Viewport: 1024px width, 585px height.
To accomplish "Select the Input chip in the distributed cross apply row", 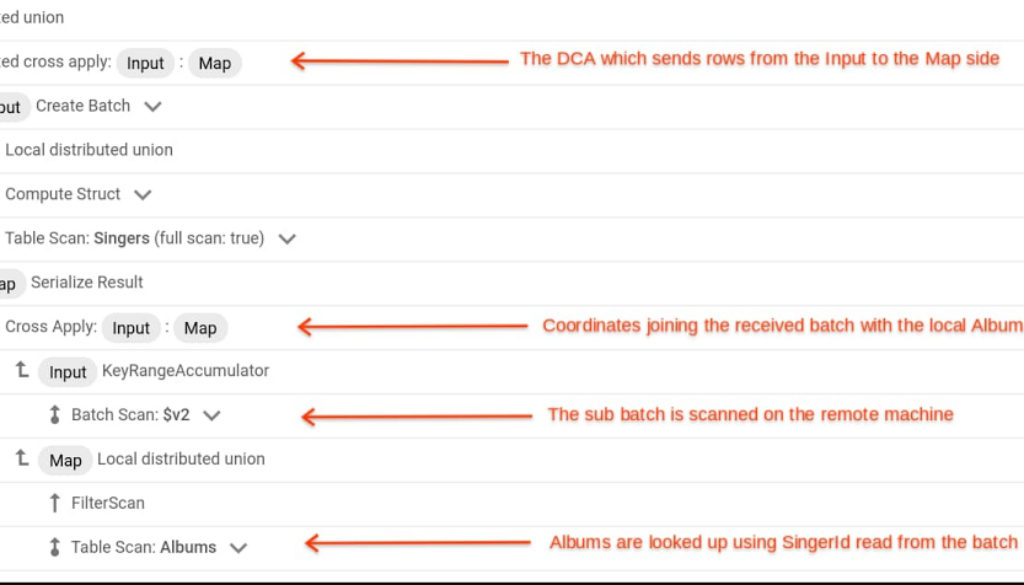I will point(145,63).
